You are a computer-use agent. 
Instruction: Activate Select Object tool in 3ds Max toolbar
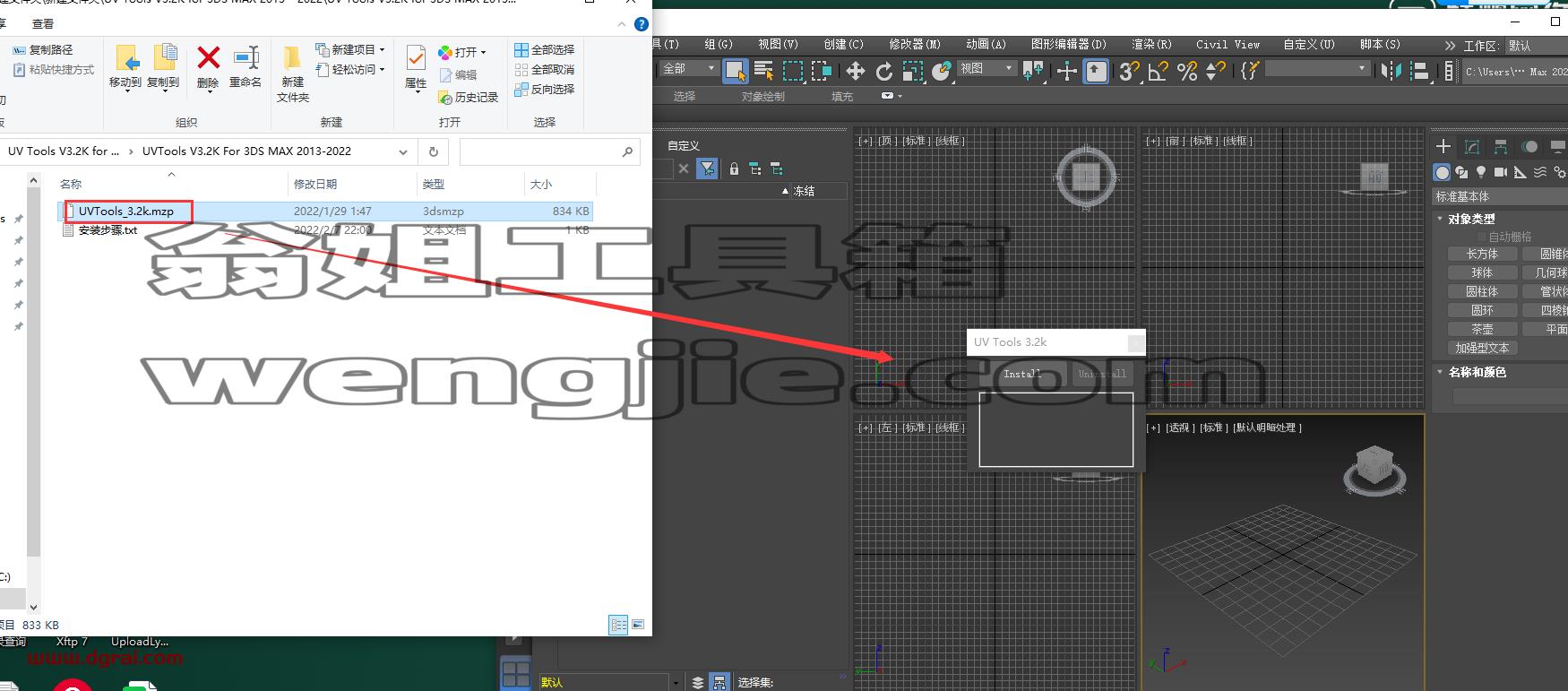(x=736, y=71)
